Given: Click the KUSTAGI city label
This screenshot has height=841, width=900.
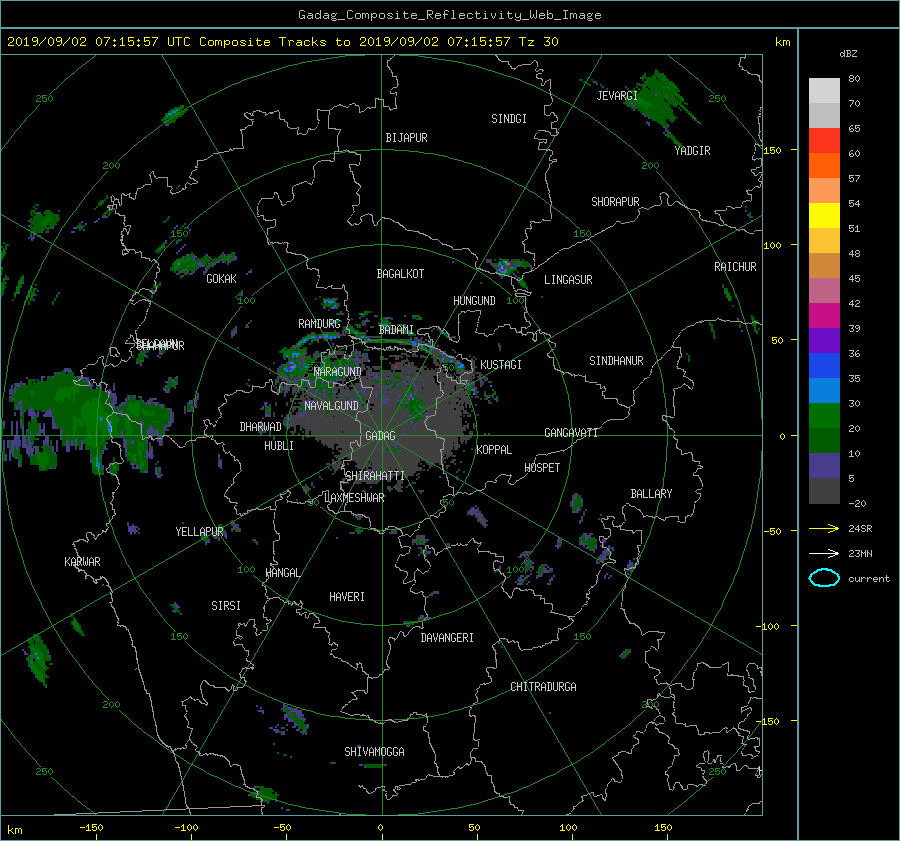Looking at the screenshot, I should pos(501,365).
